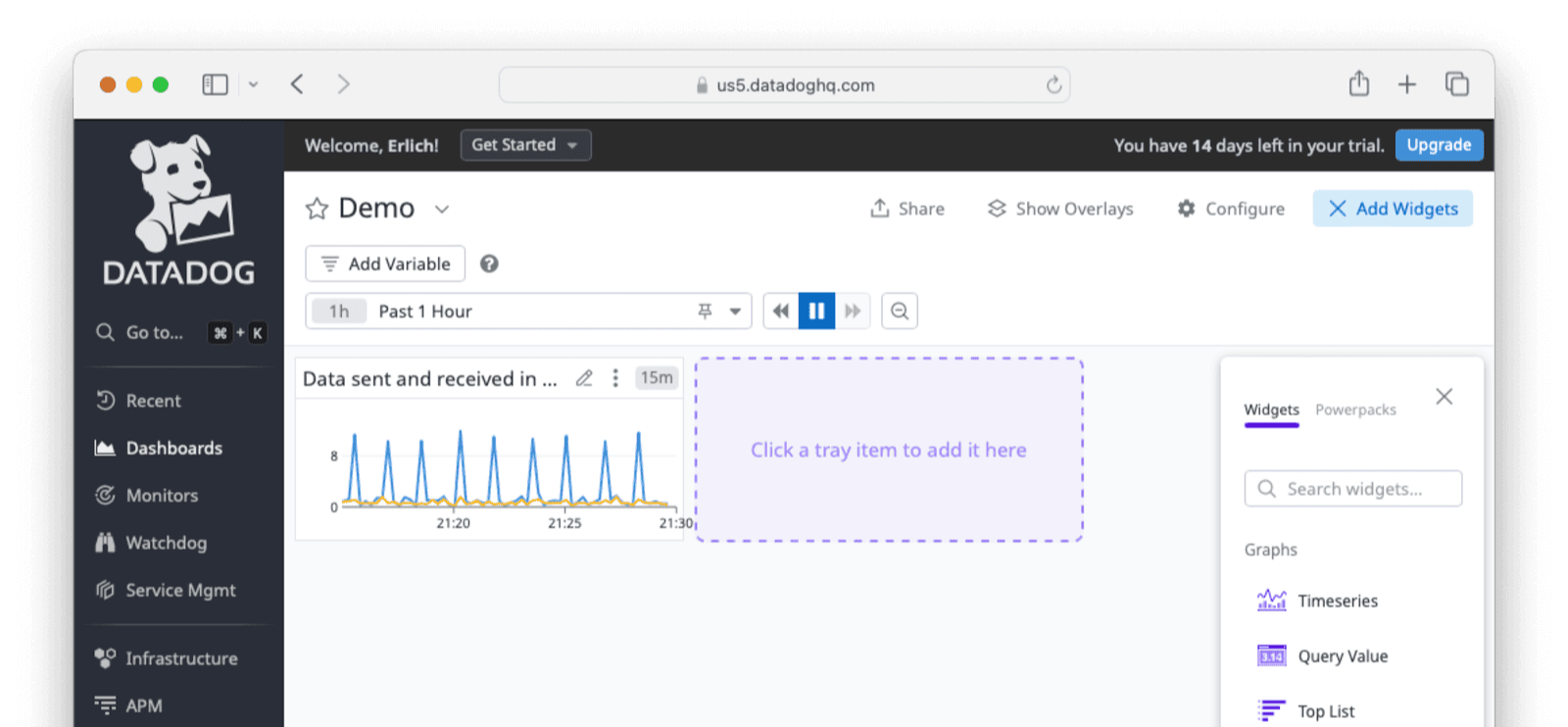Go back in Safari

[297, 84]
